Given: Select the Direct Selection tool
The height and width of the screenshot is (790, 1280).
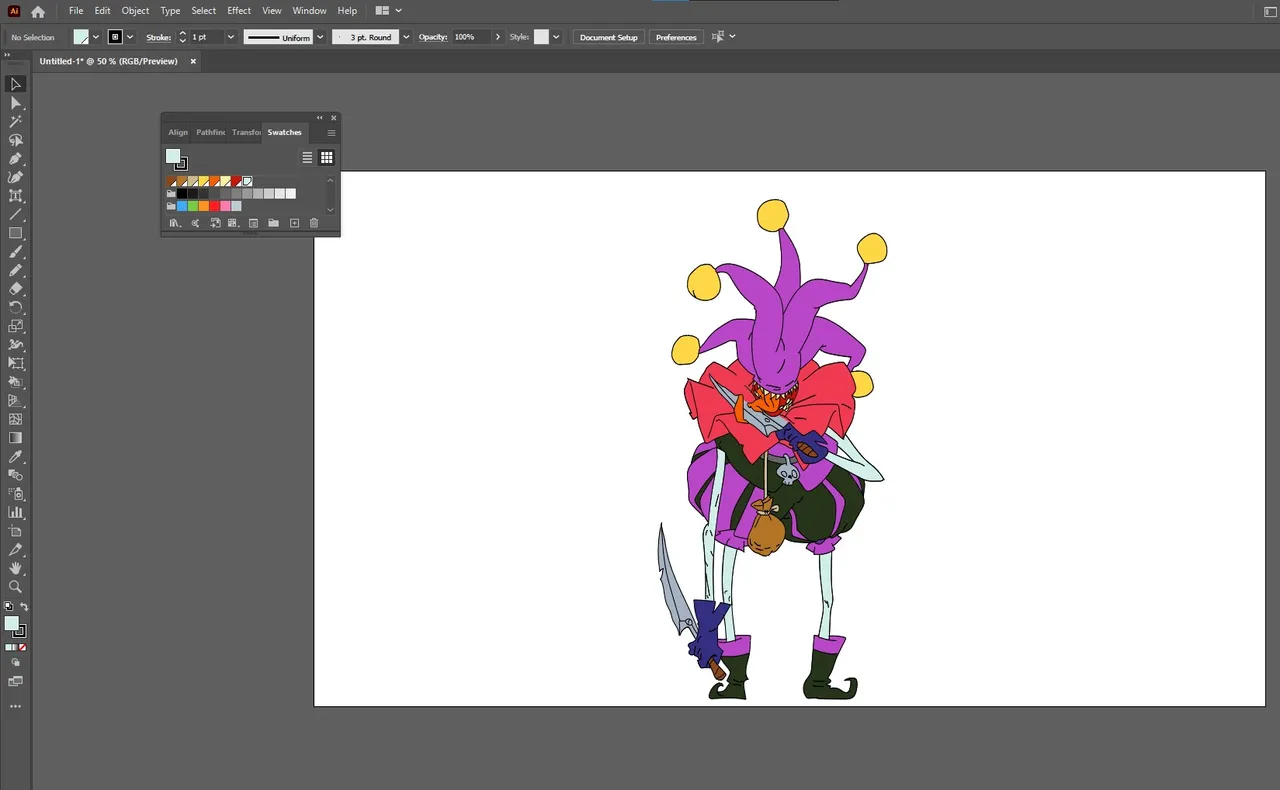Looking at the screenshot, I should (15, 103).
